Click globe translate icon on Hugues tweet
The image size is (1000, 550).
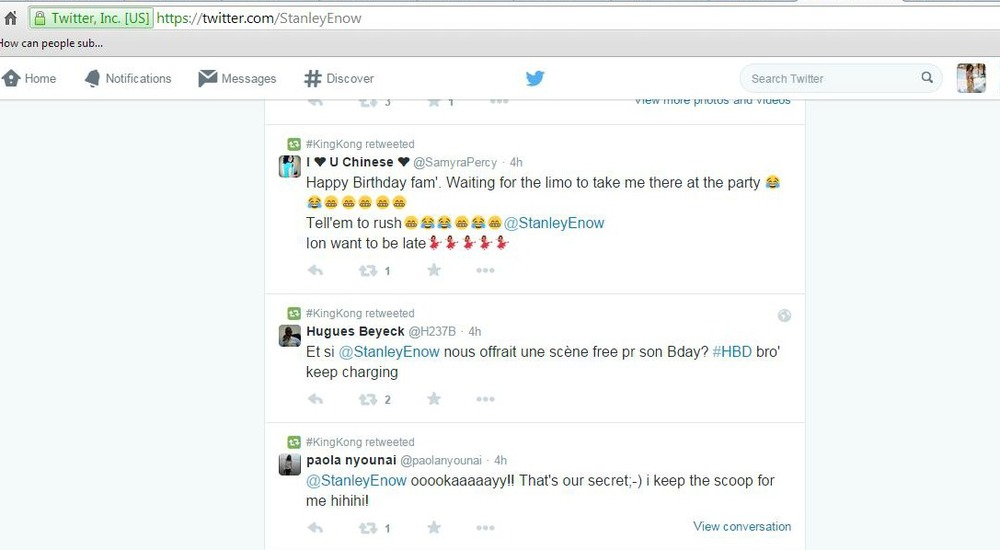(x=784, y=315)
